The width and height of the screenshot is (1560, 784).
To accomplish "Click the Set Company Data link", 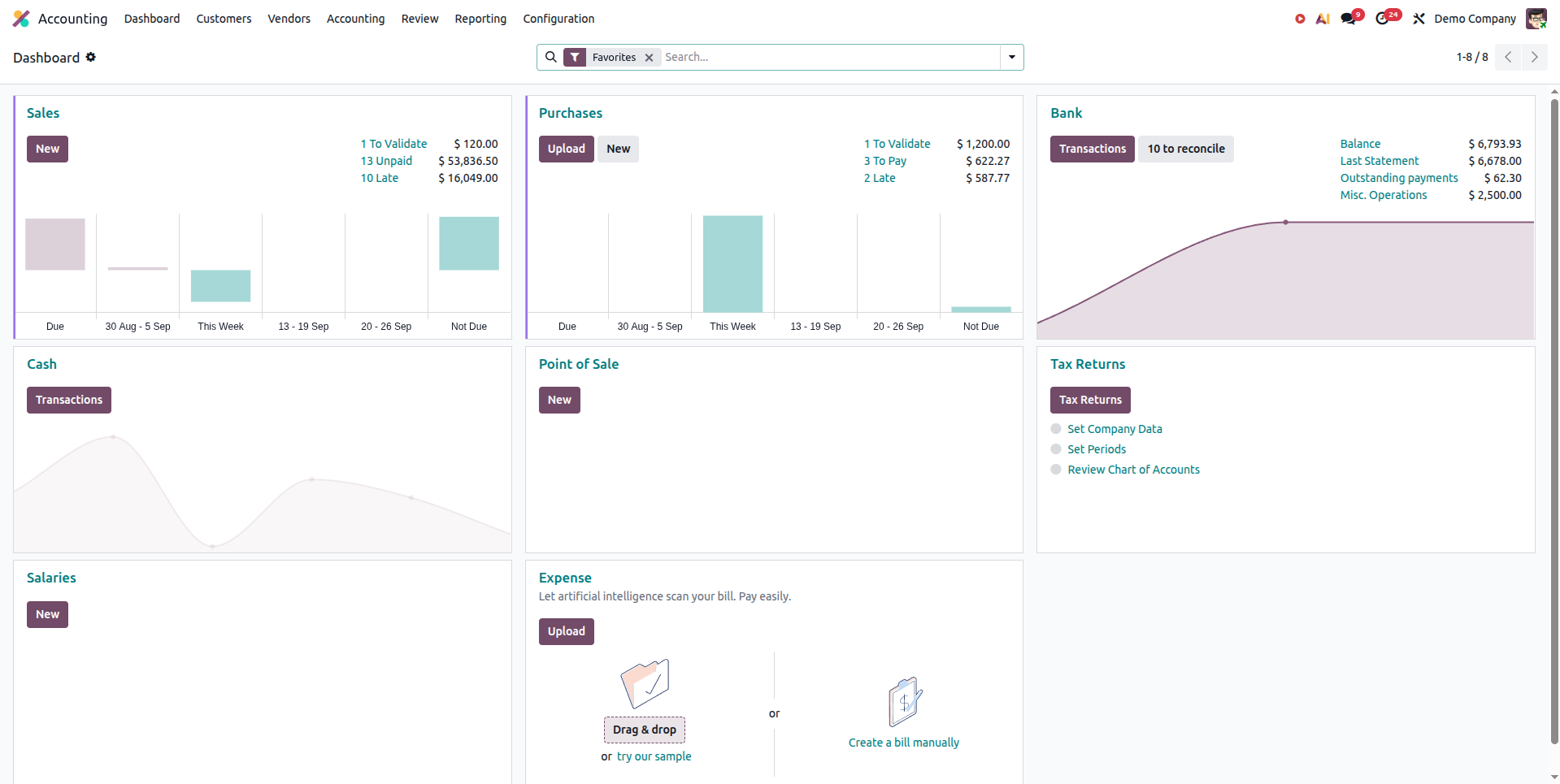I will click(x=1115, y=429).
